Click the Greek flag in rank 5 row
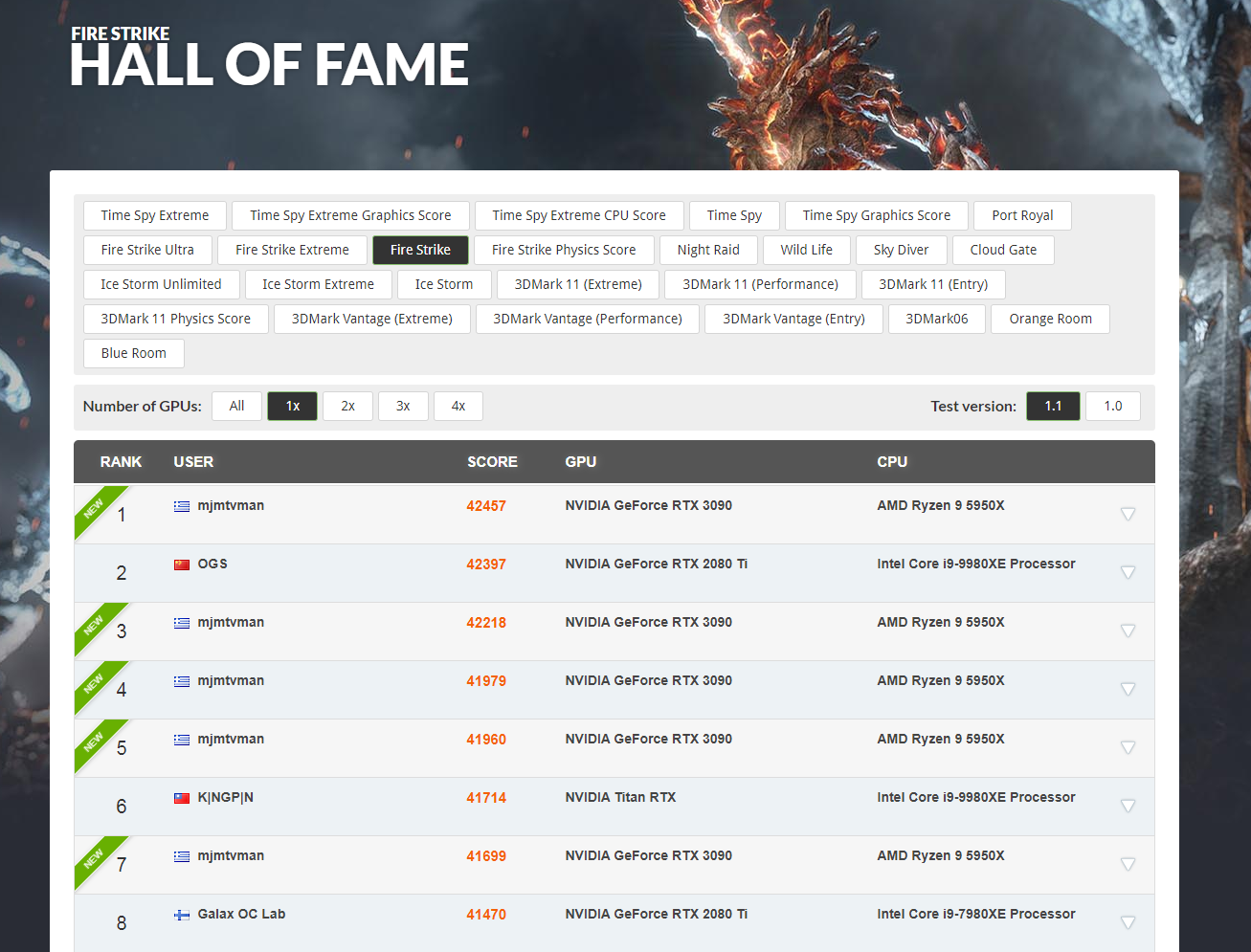Viewport: 1251px width, 952px height. pyautogui.click(x=182, y=740)
